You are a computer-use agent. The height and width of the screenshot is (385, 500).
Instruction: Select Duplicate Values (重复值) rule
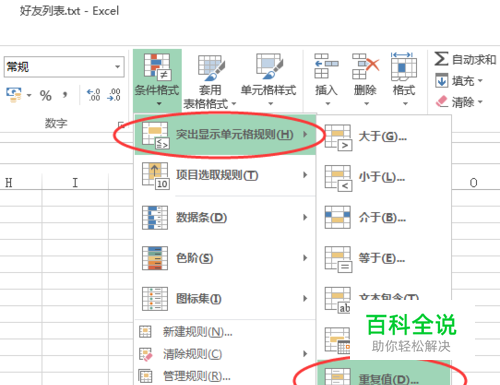(383, 374)
